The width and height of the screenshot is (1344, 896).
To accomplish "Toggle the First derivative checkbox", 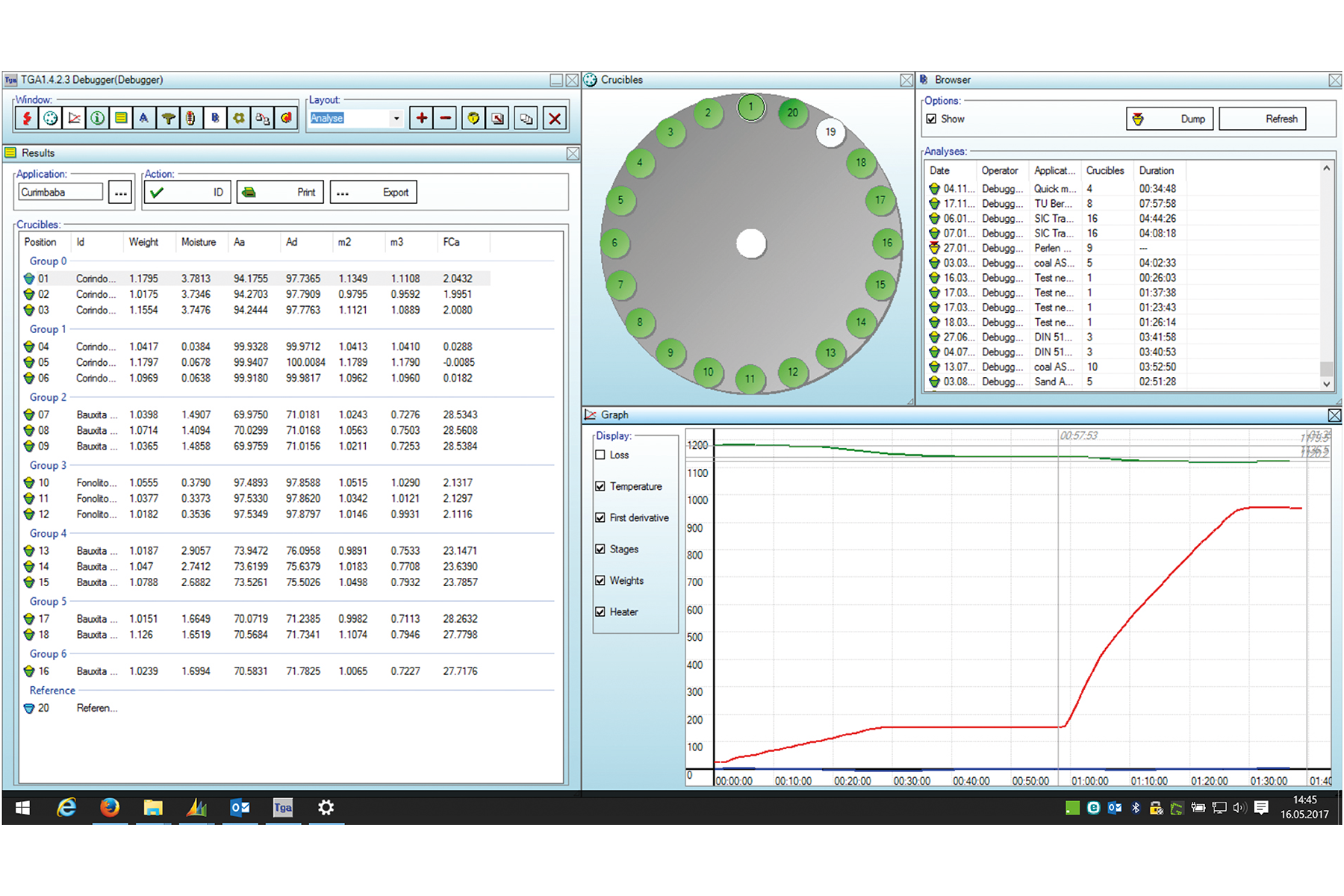I will 600,517.
